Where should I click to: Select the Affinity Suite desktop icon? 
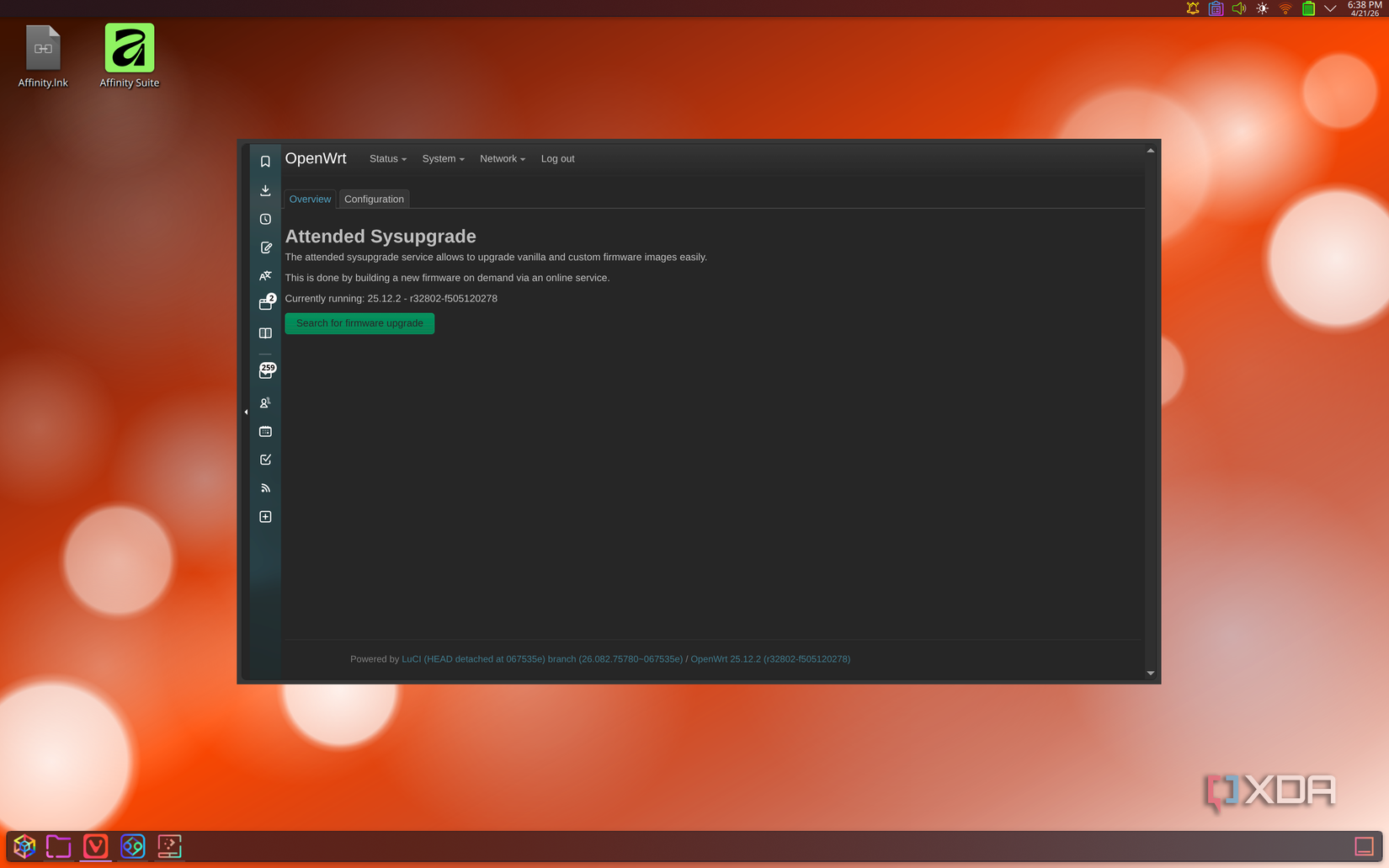(130, 56)
